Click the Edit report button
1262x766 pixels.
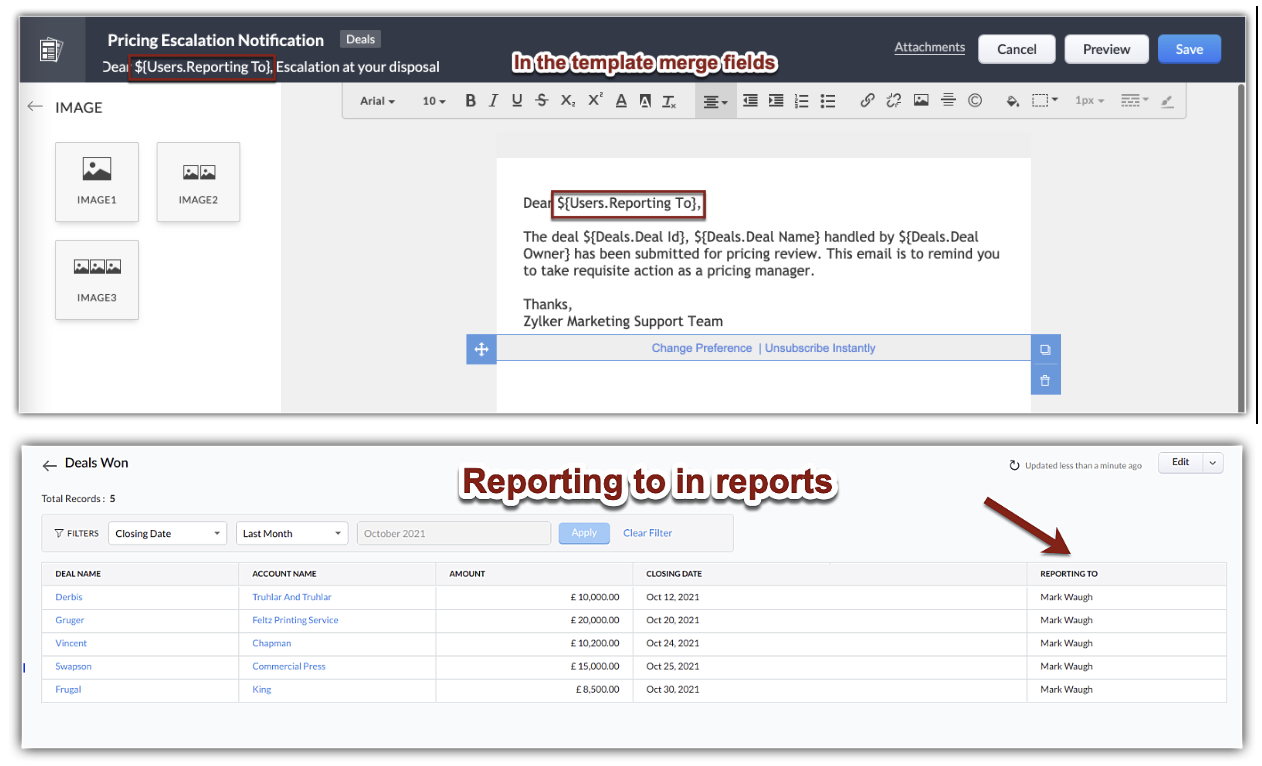(x=1181, y=462)
